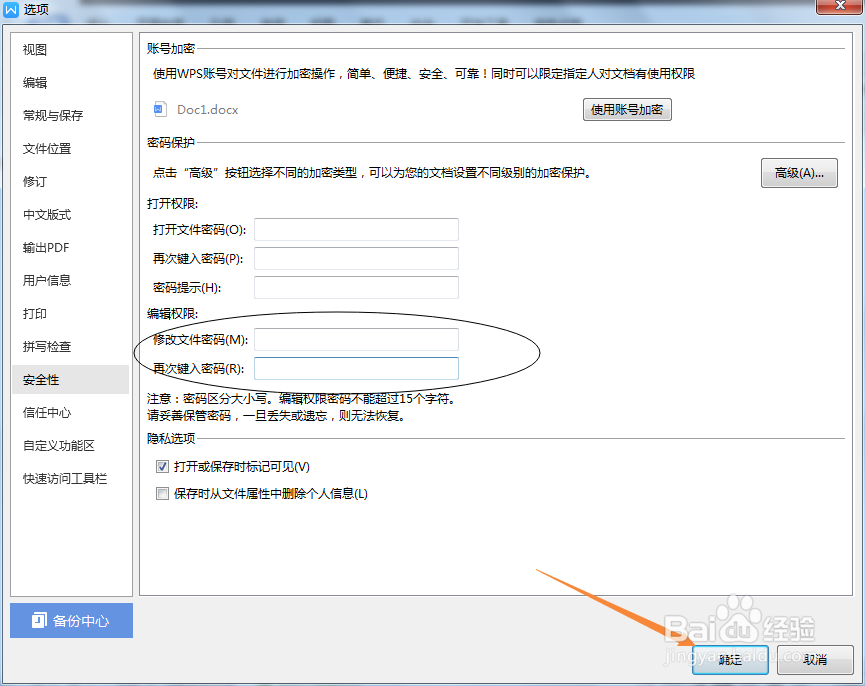Click the 确定 confirm button

[x=730, y=661]
